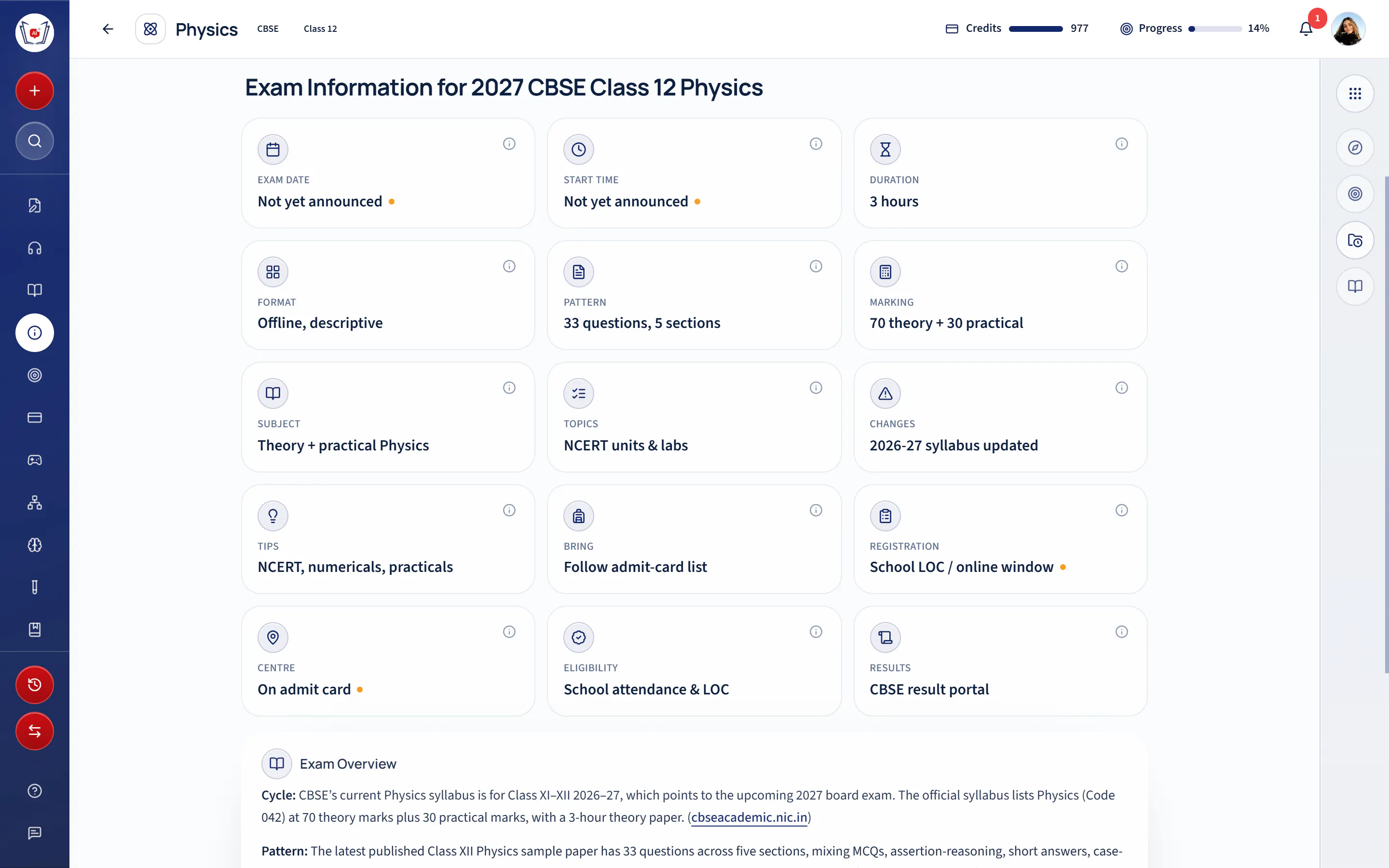Show info for the Duration card

(1121, 144)
